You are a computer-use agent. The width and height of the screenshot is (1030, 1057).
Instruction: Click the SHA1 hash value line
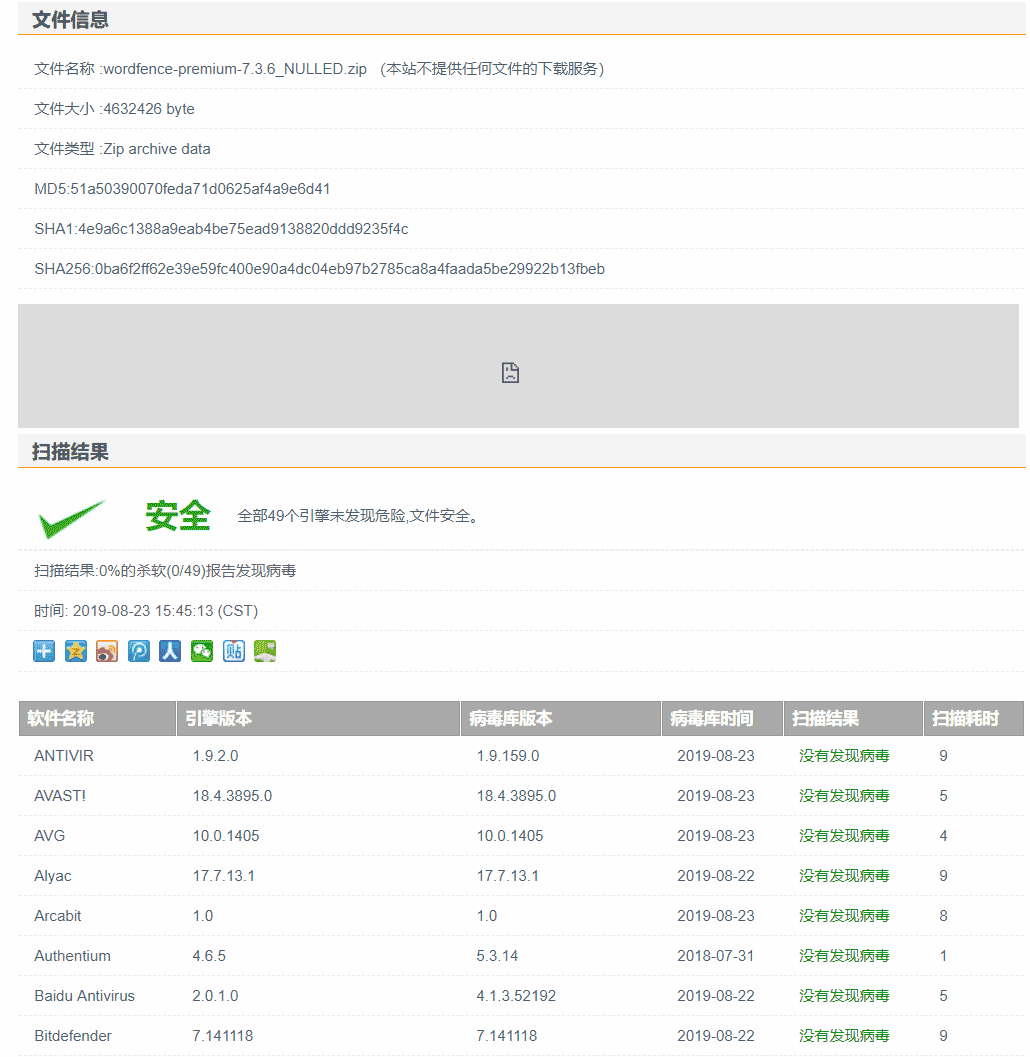[x=221, y=229]
